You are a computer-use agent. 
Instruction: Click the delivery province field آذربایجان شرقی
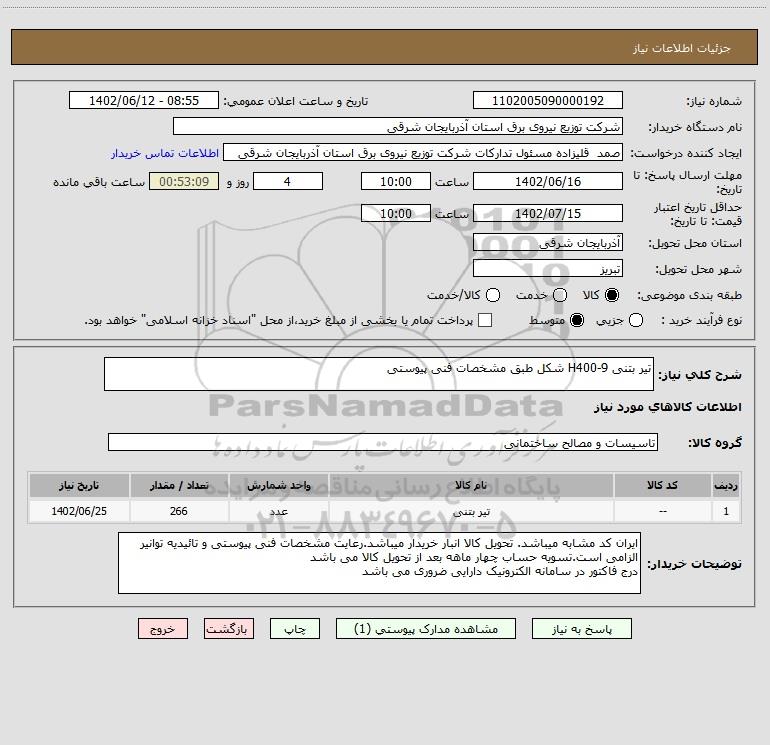tap(548, 243)
